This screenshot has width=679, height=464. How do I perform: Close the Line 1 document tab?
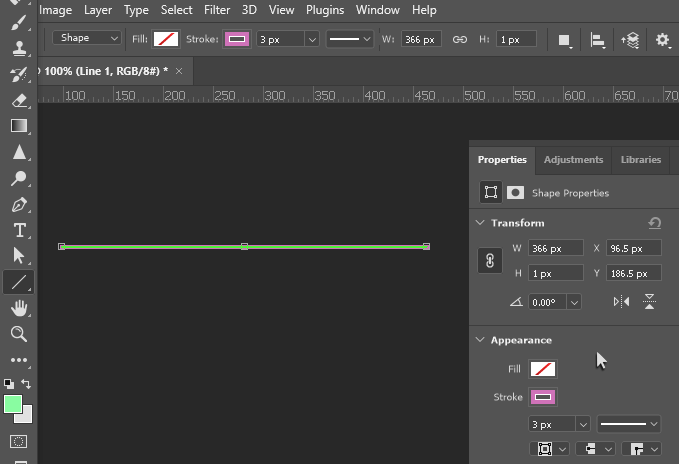pos(179,71)
